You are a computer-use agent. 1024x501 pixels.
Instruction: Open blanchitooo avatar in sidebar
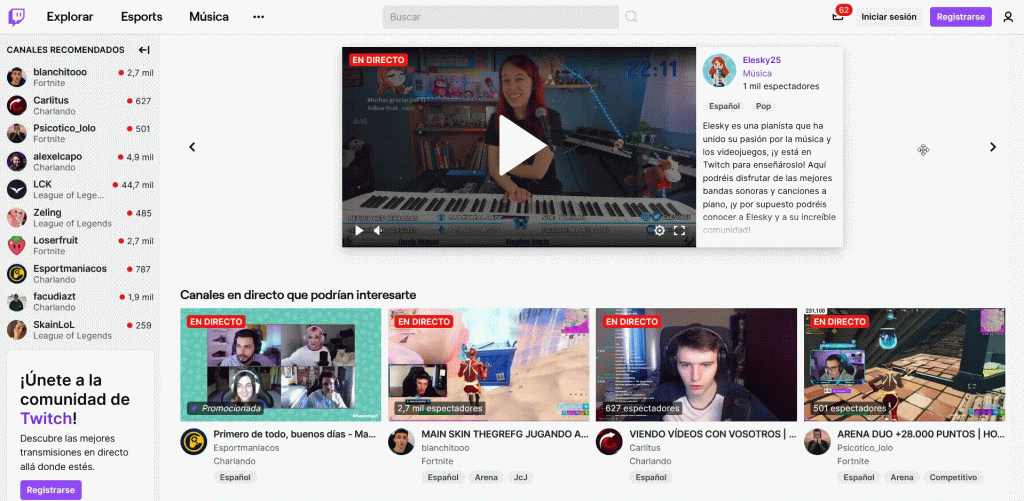point(16,77)
